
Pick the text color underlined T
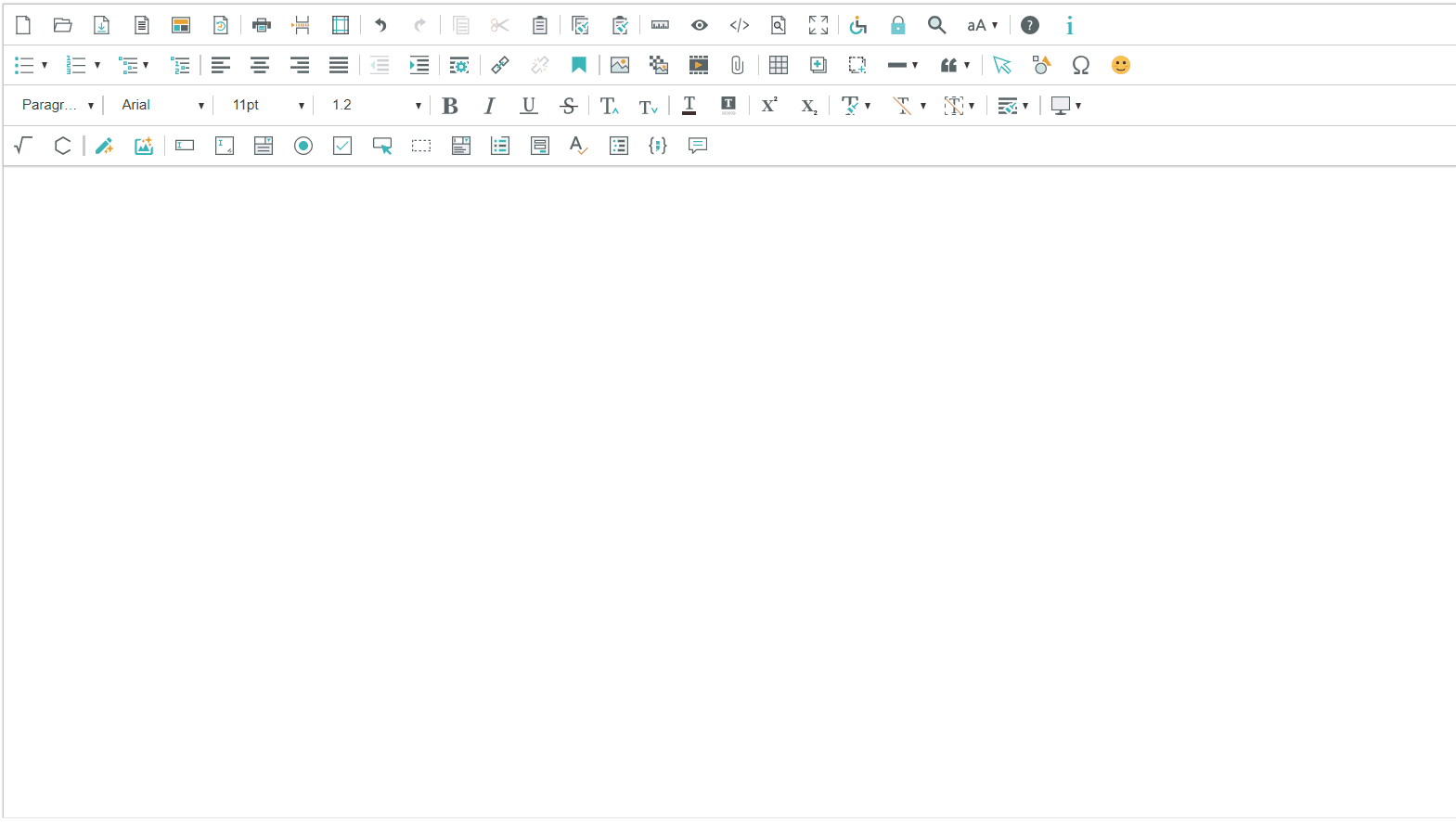[689, 106]
